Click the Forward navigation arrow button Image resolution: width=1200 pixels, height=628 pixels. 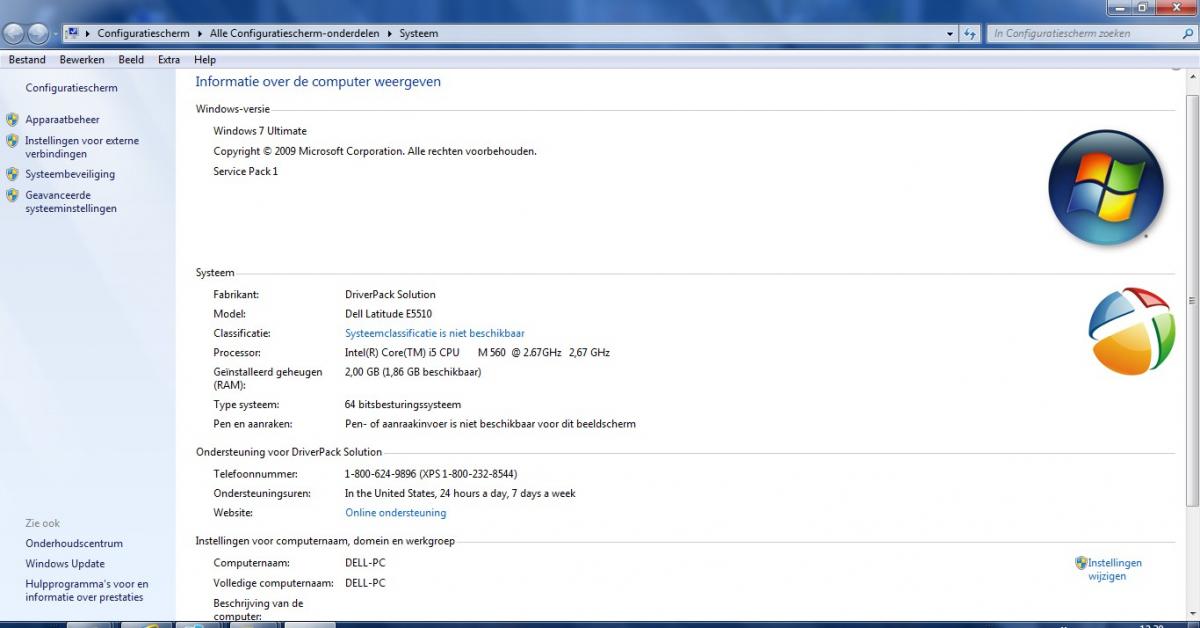point(38,33)
